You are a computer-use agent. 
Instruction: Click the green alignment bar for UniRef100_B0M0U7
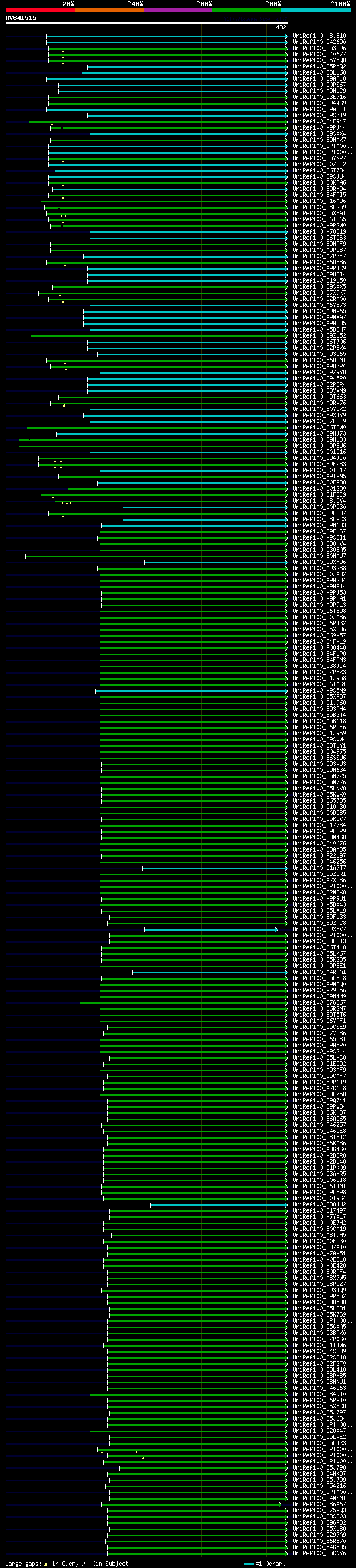(156, 556)
